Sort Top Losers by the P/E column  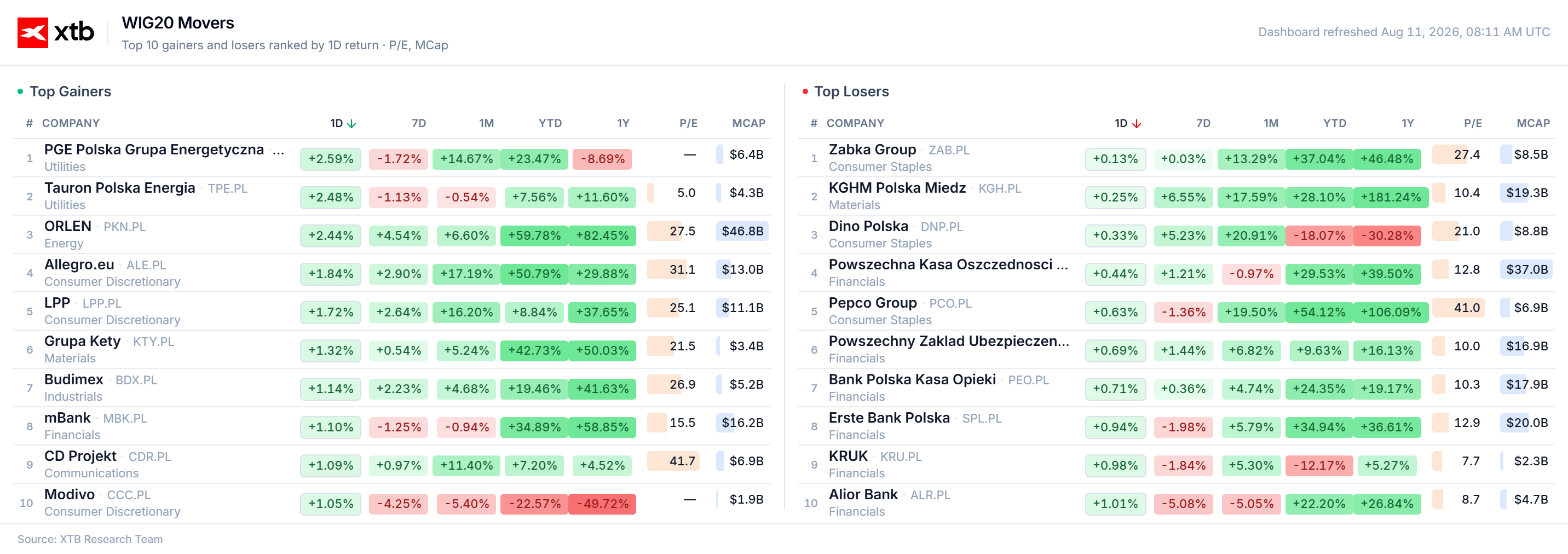coord(1472,124)
